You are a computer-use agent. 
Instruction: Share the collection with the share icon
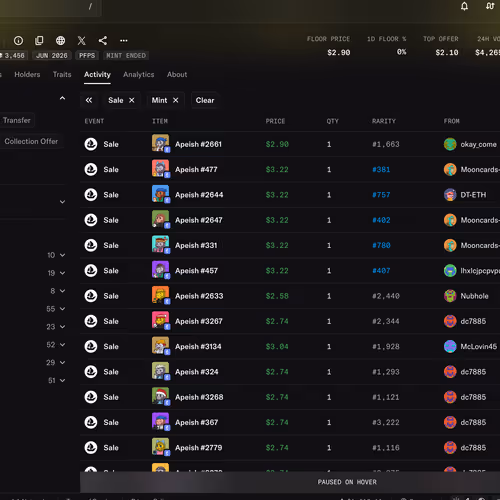click(103, 41)
